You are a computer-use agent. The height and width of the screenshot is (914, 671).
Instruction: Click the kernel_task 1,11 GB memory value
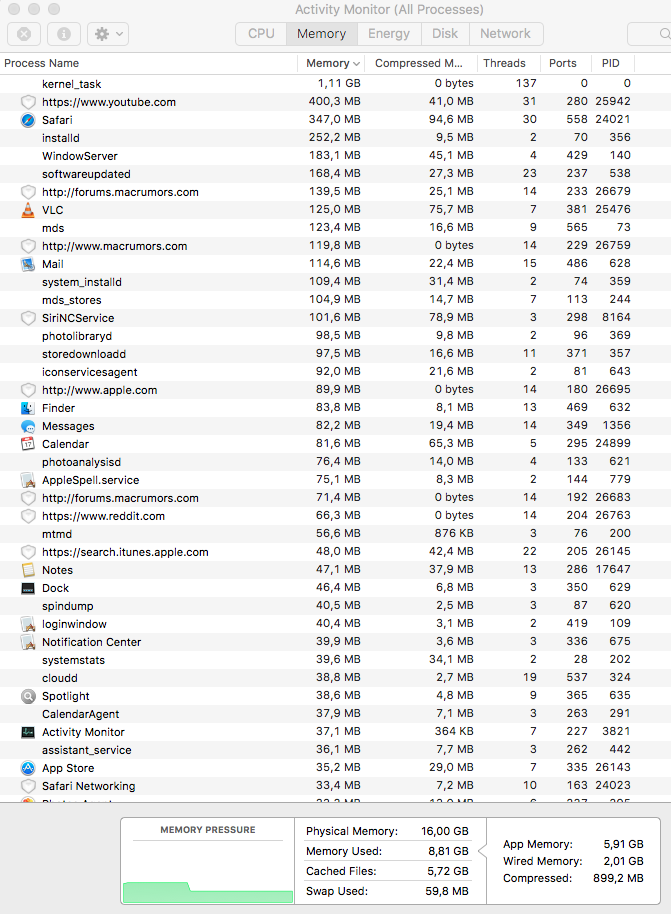[x=339, y=83]
